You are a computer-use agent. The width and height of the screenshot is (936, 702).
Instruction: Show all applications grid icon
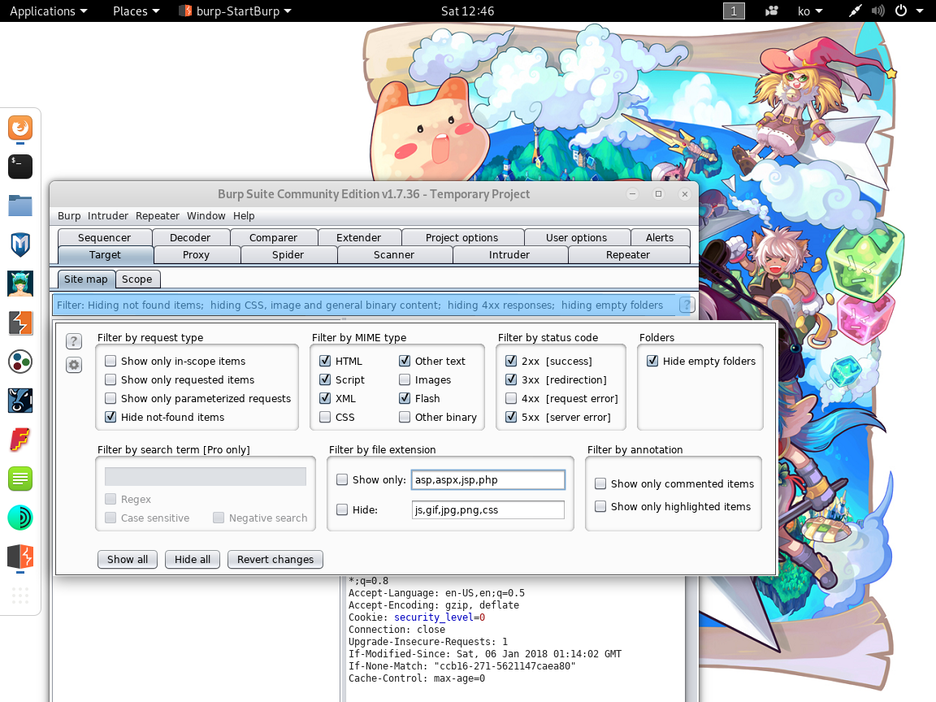point(20,595)
